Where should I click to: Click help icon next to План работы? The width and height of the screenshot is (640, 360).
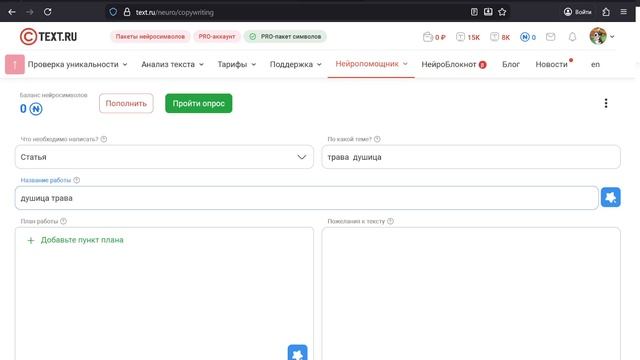click(x=63, y=221)
